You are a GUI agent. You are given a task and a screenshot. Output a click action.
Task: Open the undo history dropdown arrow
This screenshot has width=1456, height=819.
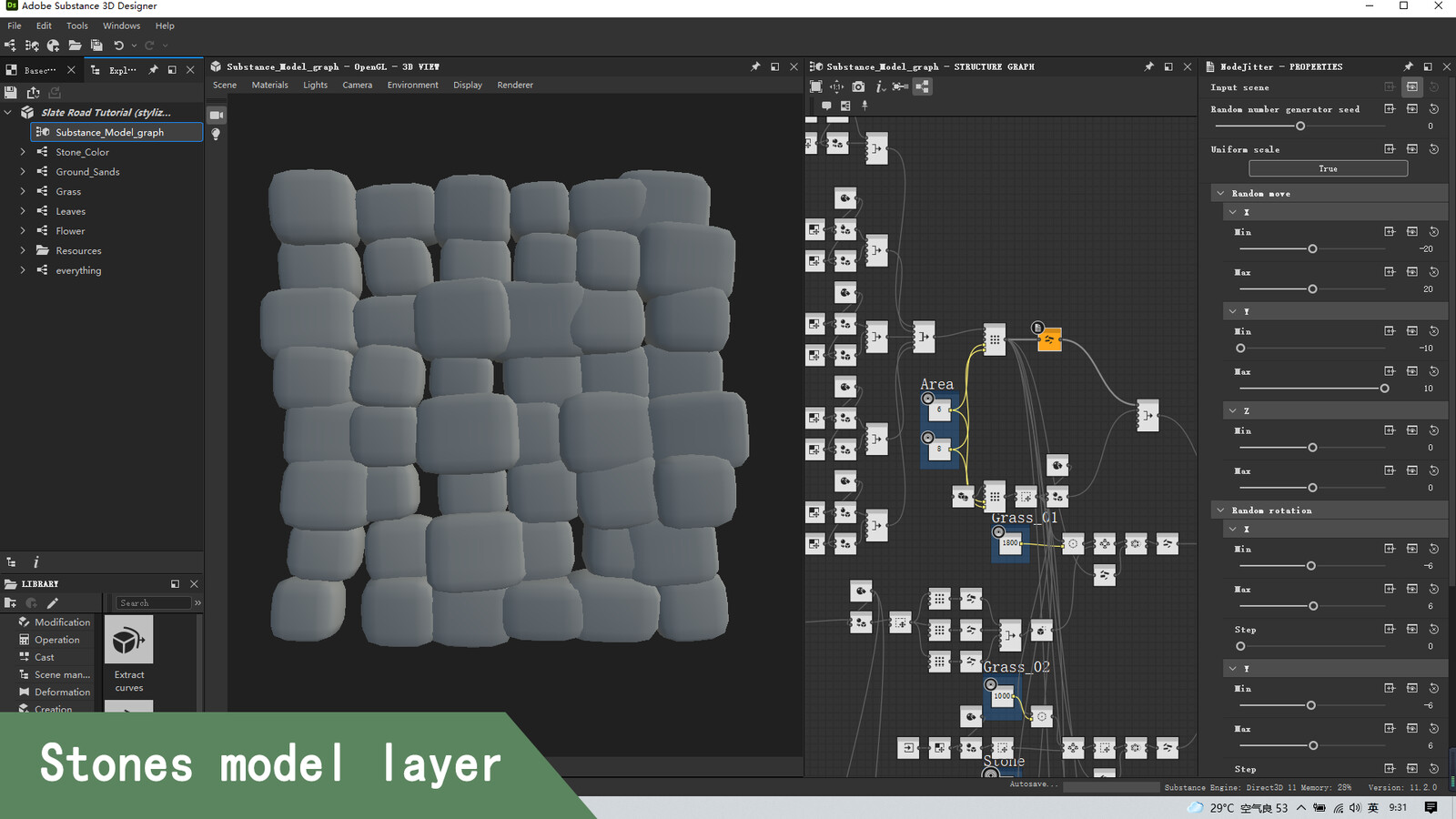tap(134, 45)
